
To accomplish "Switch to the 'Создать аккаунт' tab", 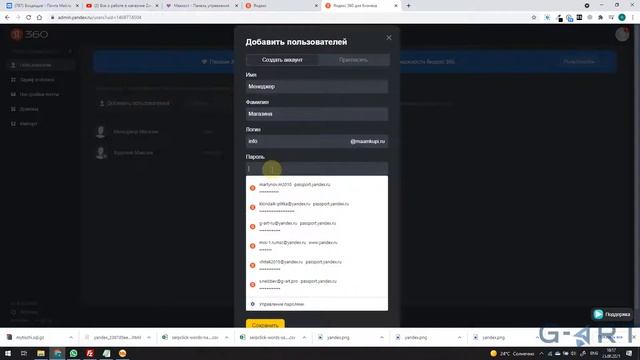I will (282, 60).
